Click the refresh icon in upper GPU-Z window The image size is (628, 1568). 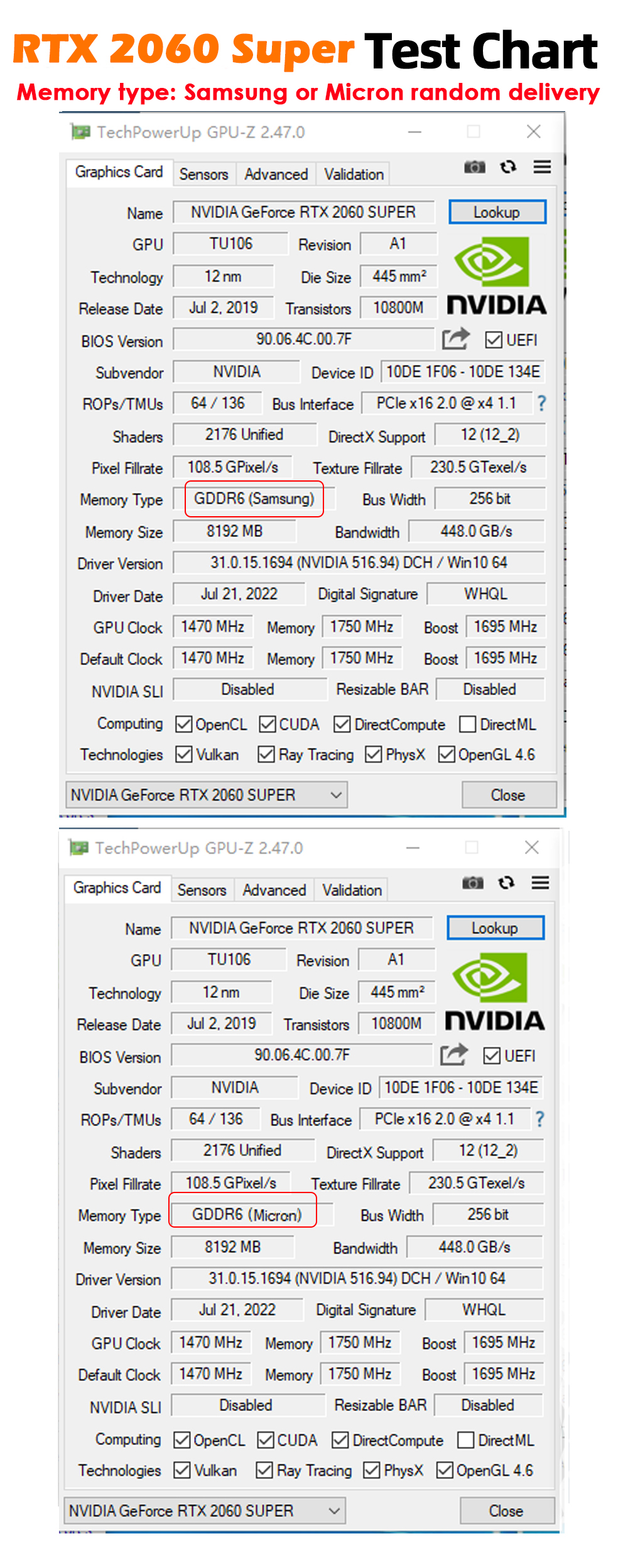[x=508, y=167]
